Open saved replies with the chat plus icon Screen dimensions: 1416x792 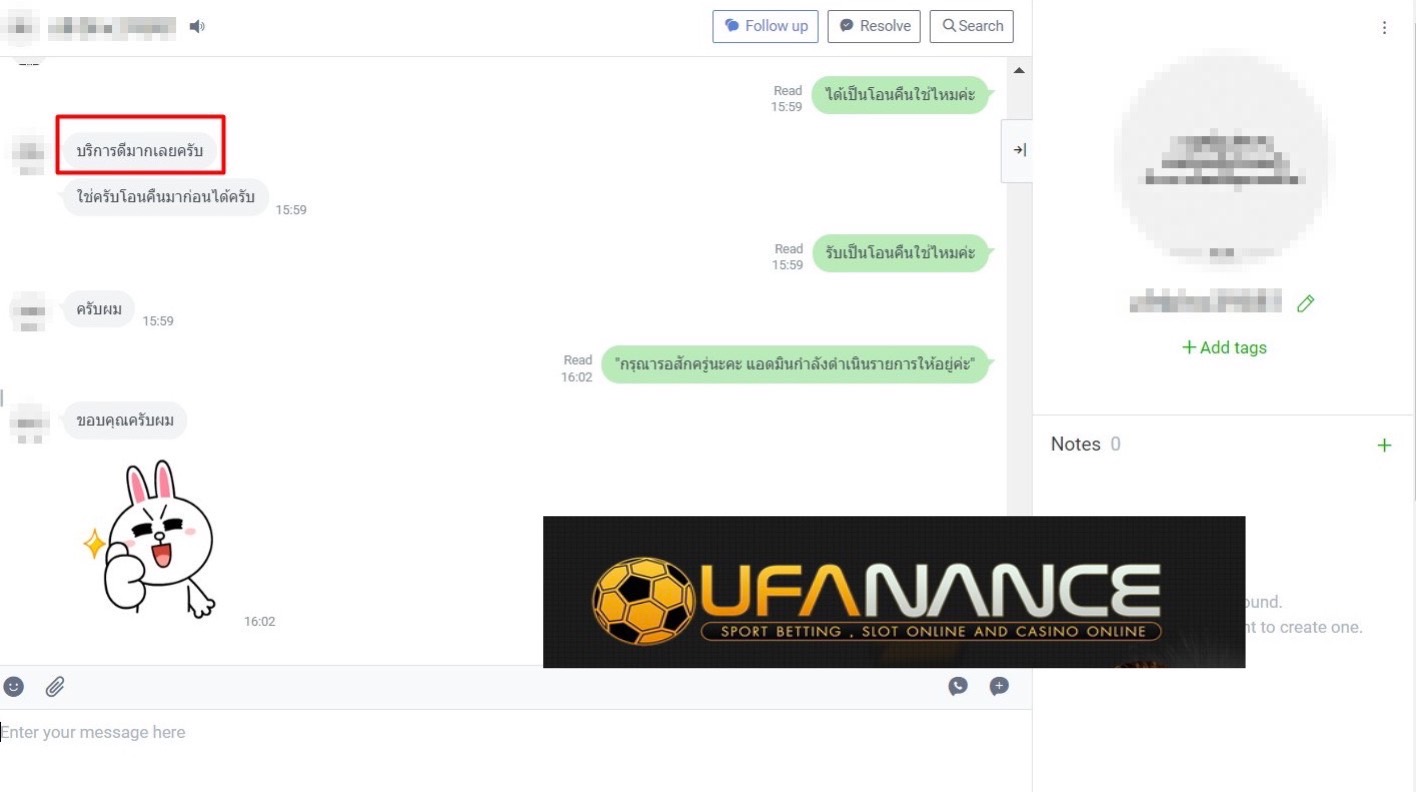point(999,686)
